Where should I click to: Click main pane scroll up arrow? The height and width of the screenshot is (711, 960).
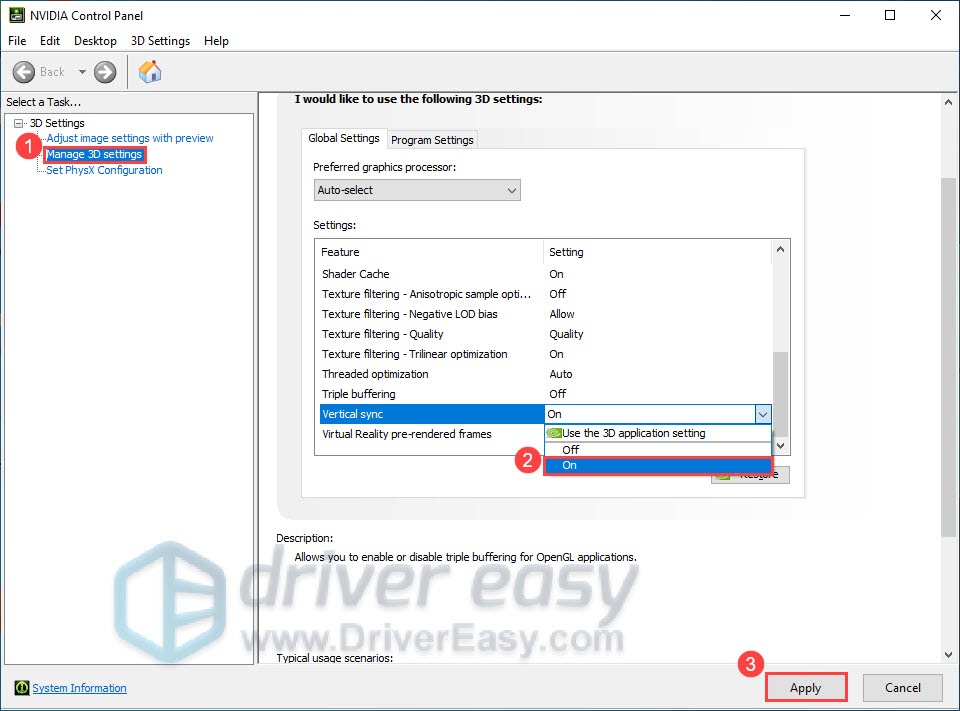click(948, 102)
